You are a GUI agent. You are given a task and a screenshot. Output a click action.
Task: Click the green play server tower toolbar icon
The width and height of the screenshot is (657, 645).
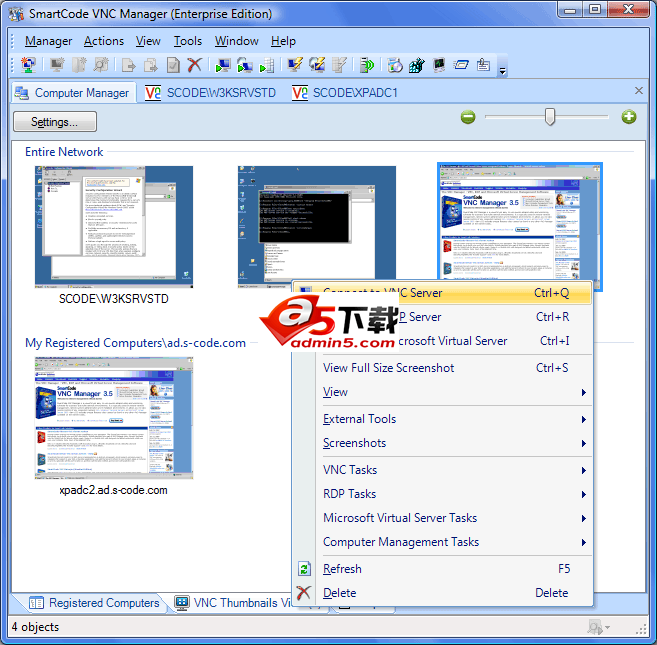(266, 65)
